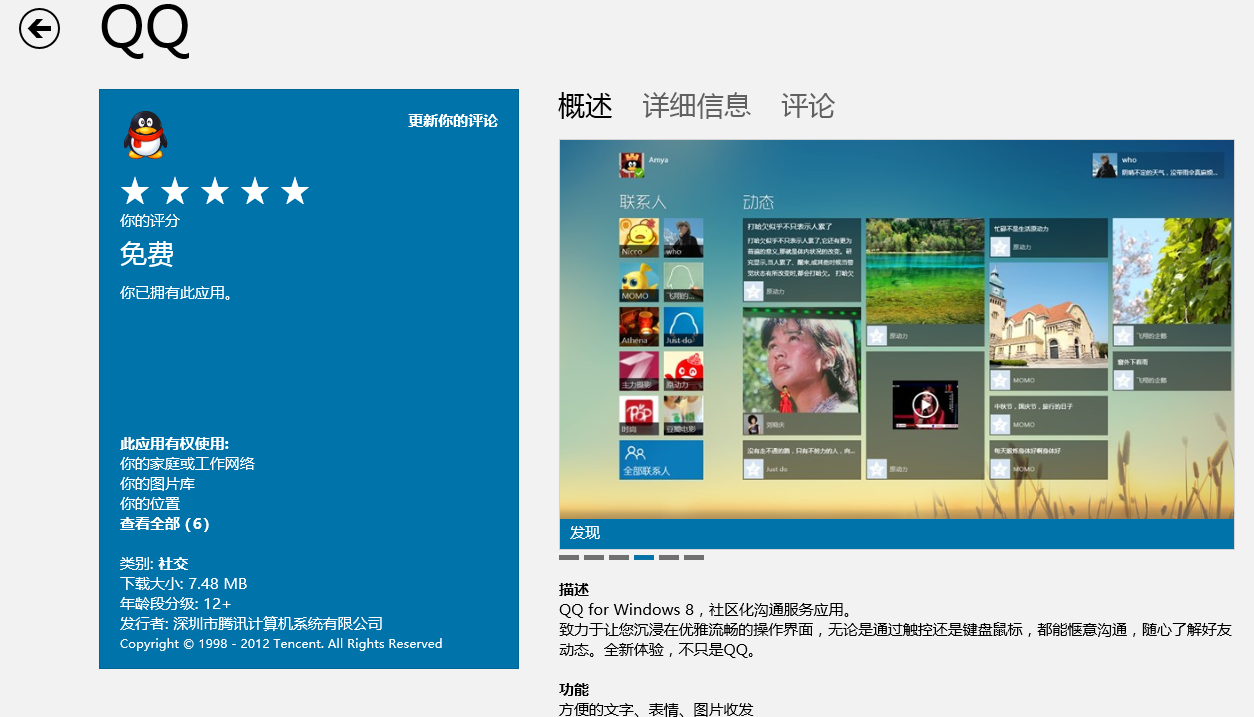Open the QQ app screenshot preview

[897, 329]
